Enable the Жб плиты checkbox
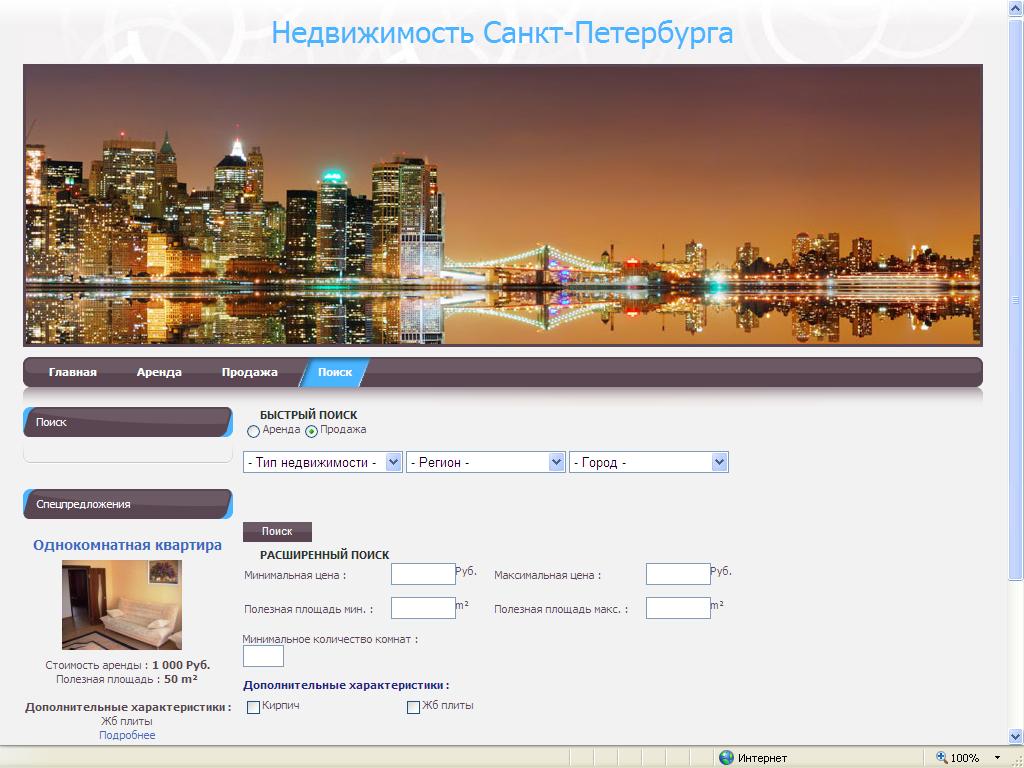 click(x=413, y=707)
